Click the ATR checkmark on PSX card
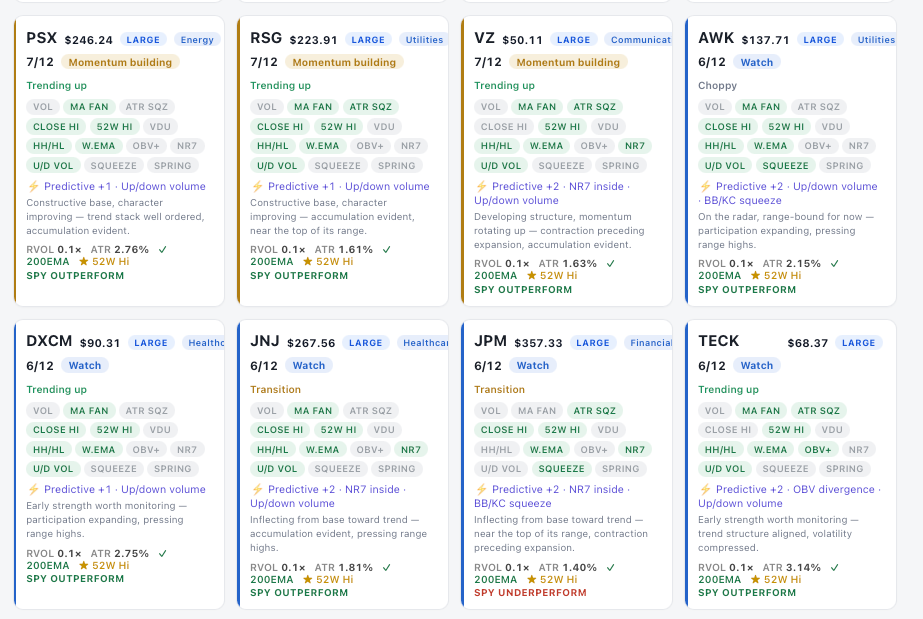Image resolution: width=923 pixels, height=619 pixels. point(163,249)
